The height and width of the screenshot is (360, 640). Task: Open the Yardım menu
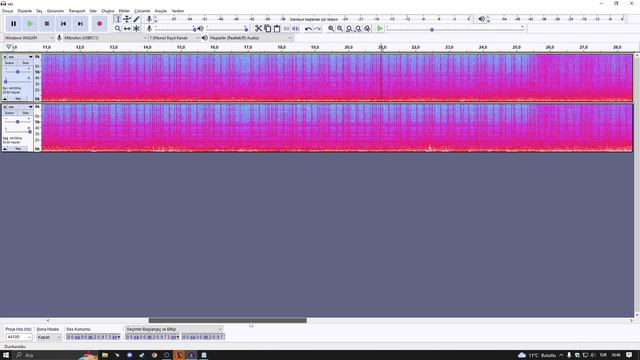pyautogui.click(x=178, y=11)
